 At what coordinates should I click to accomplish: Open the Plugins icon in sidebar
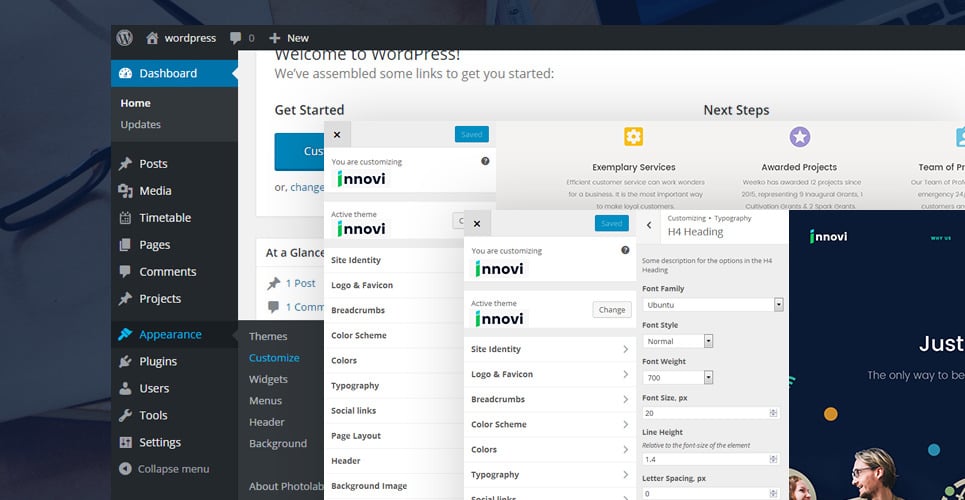click(x=125, y=362)
